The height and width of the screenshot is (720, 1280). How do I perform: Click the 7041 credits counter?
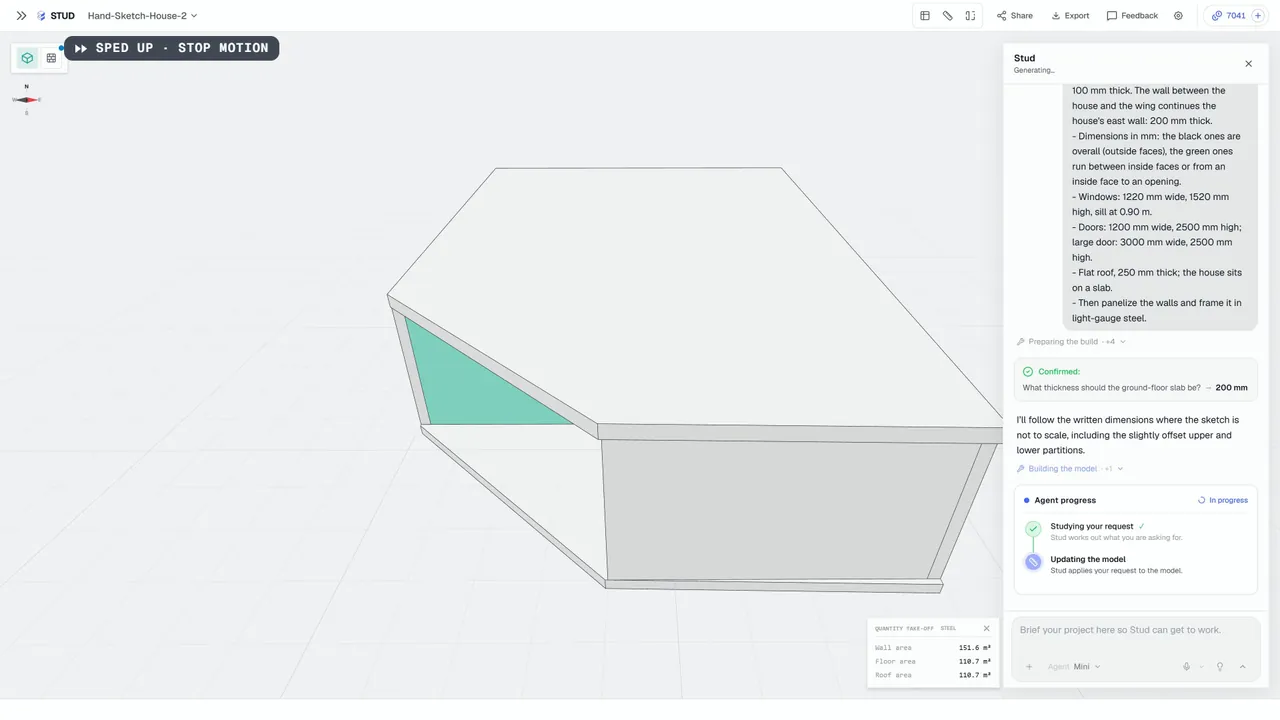coord(1228,16)
